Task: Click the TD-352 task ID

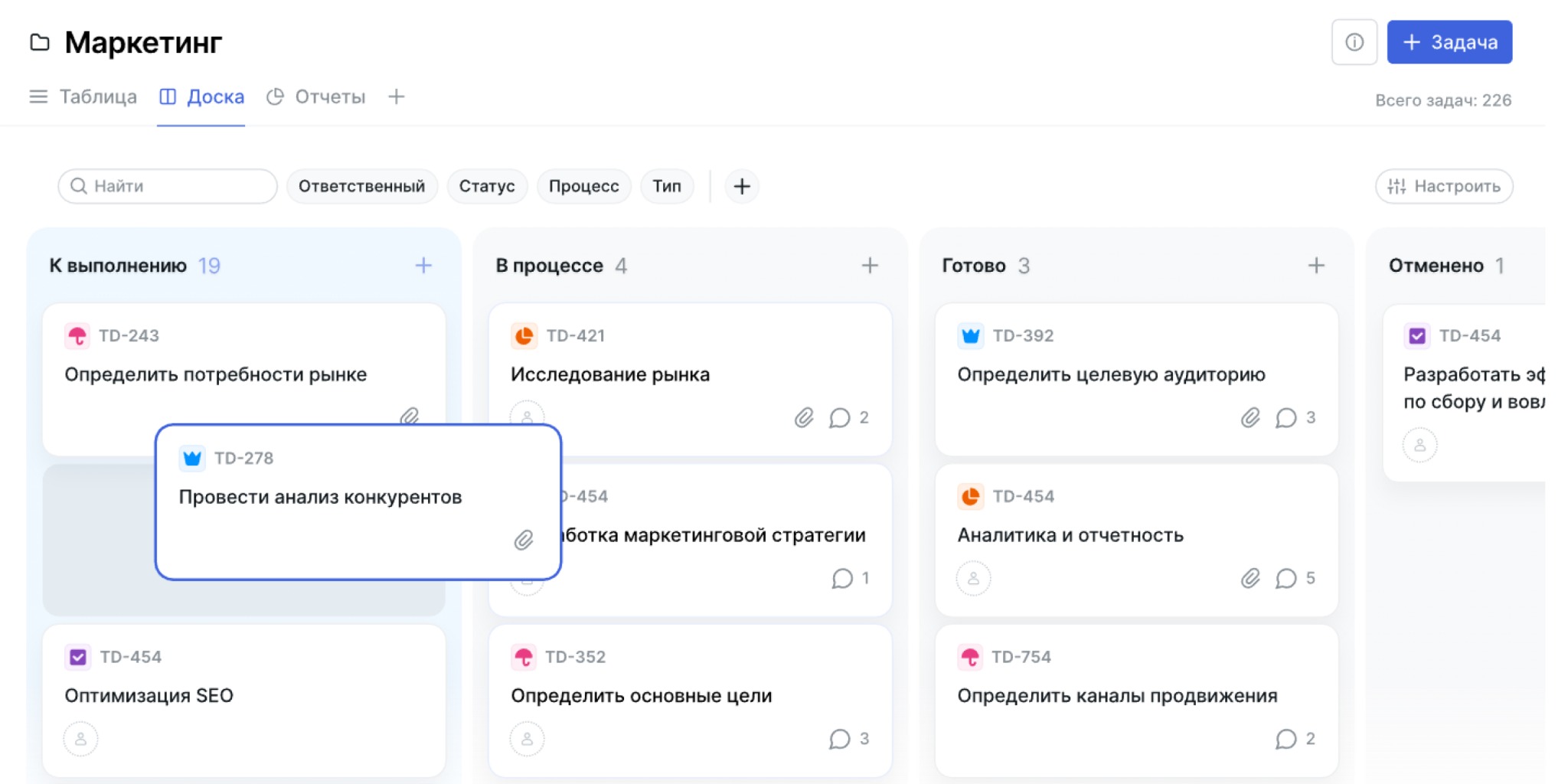Action: [576, 657]
